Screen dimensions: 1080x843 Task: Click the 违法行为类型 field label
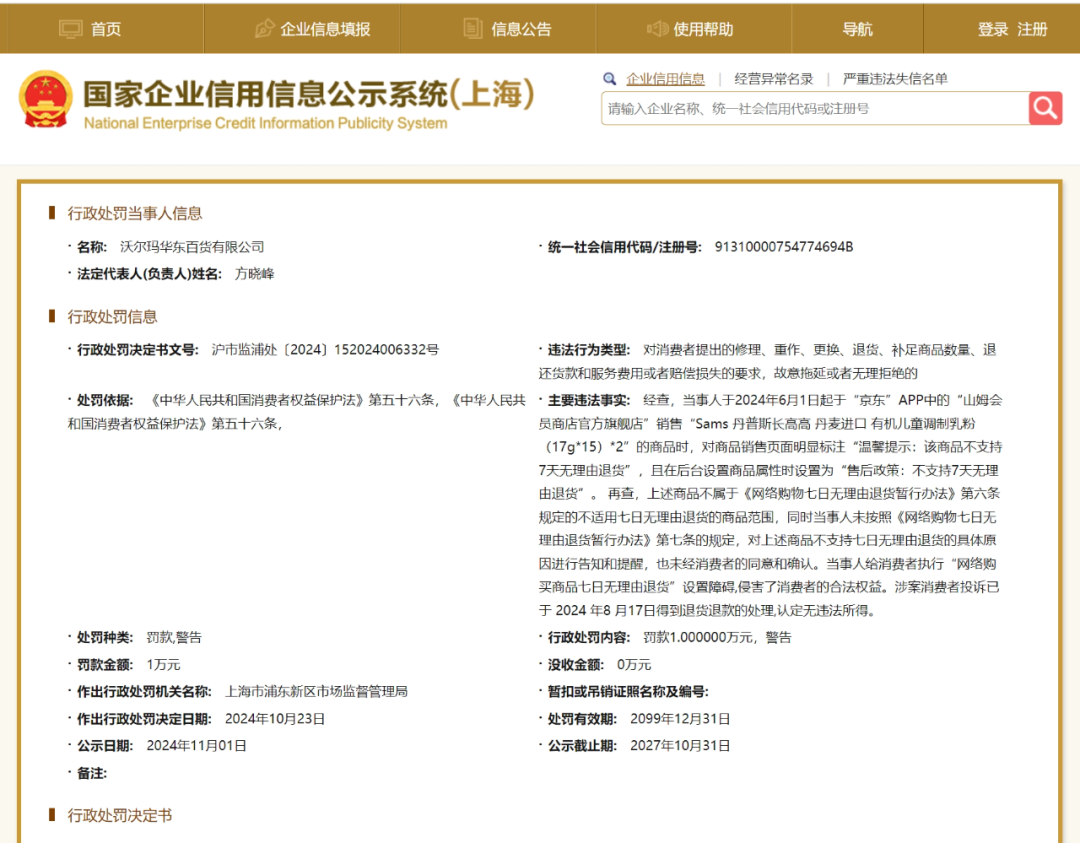tap(589, 349)
